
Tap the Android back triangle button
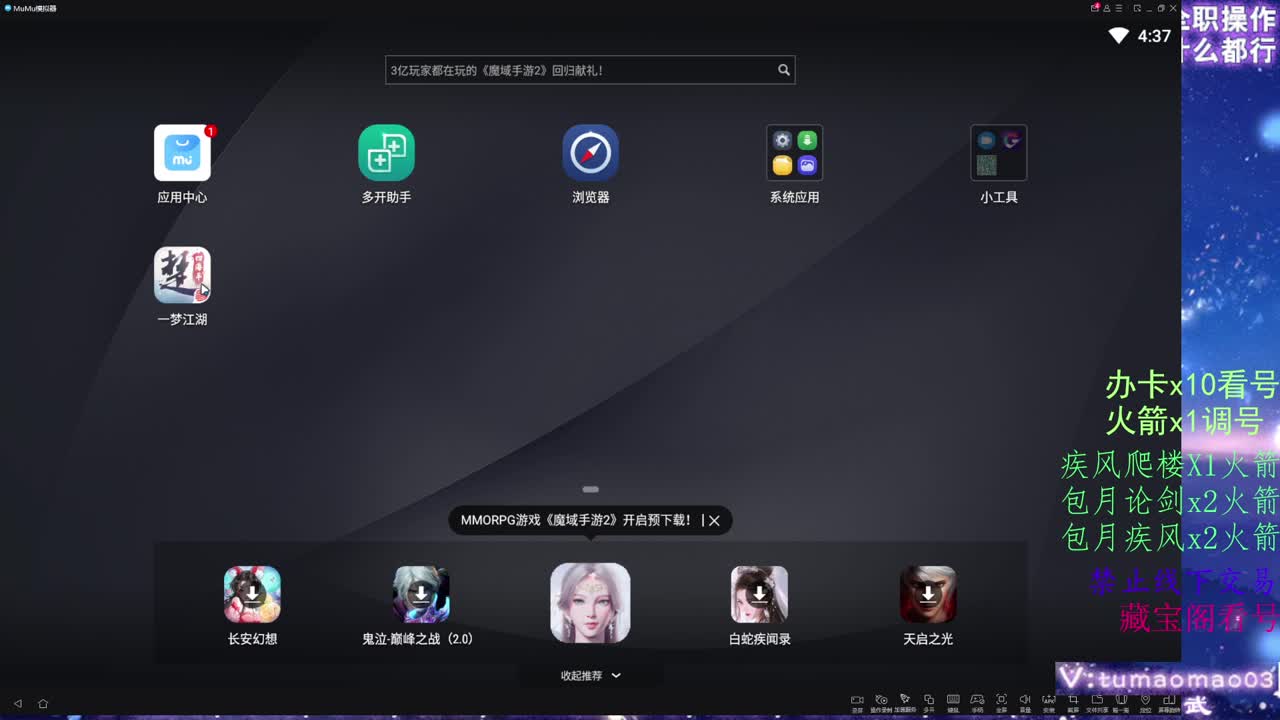tap(17, 704)
